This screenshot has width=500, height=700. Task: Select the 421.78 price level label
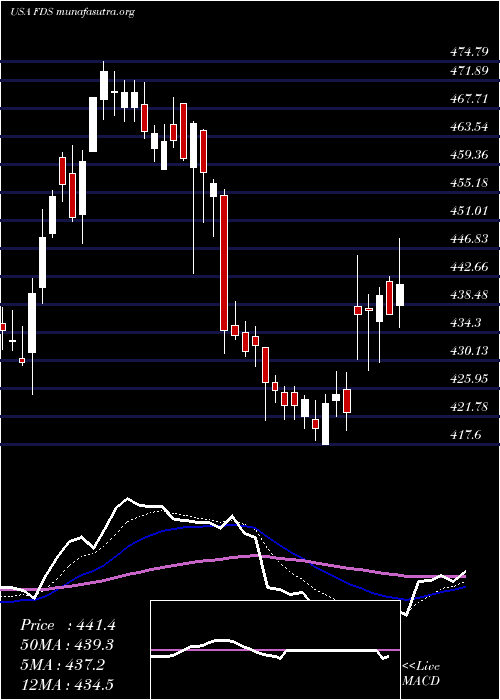pyautogui.click(x=469, y=407)
